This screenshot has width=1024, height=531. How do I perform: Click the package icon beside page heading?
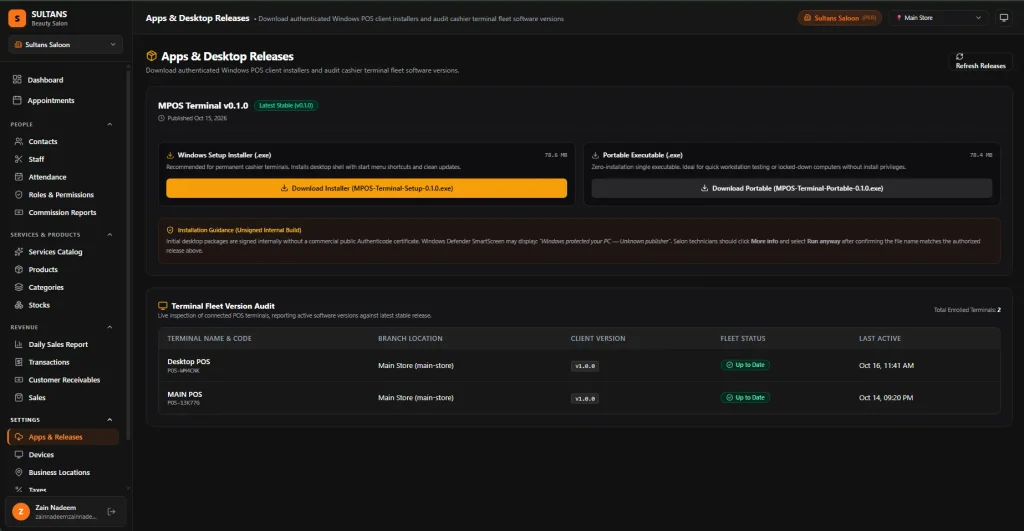tap(152, 56)
